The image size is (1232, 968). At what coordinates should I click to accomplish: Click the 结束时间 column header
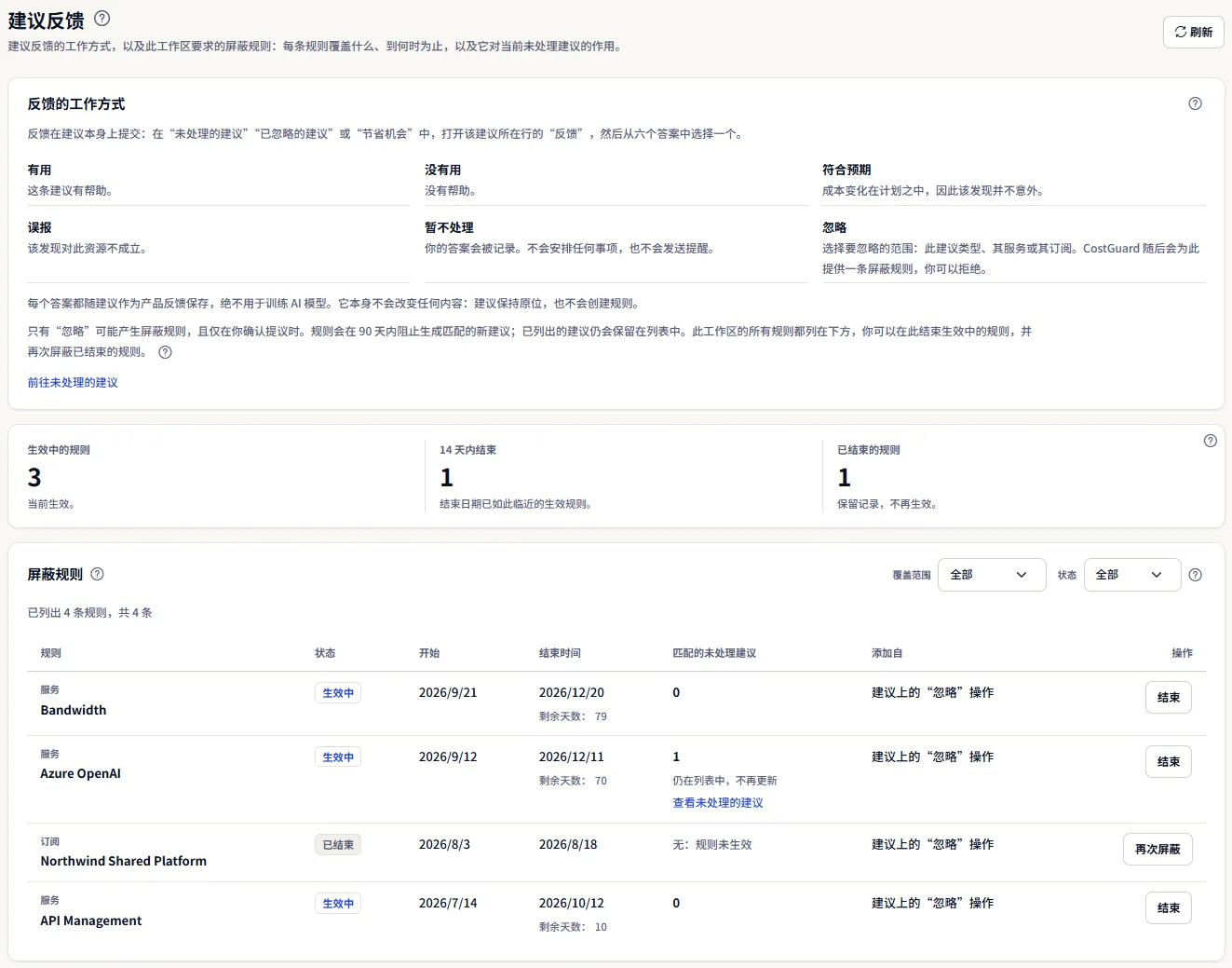560,653
